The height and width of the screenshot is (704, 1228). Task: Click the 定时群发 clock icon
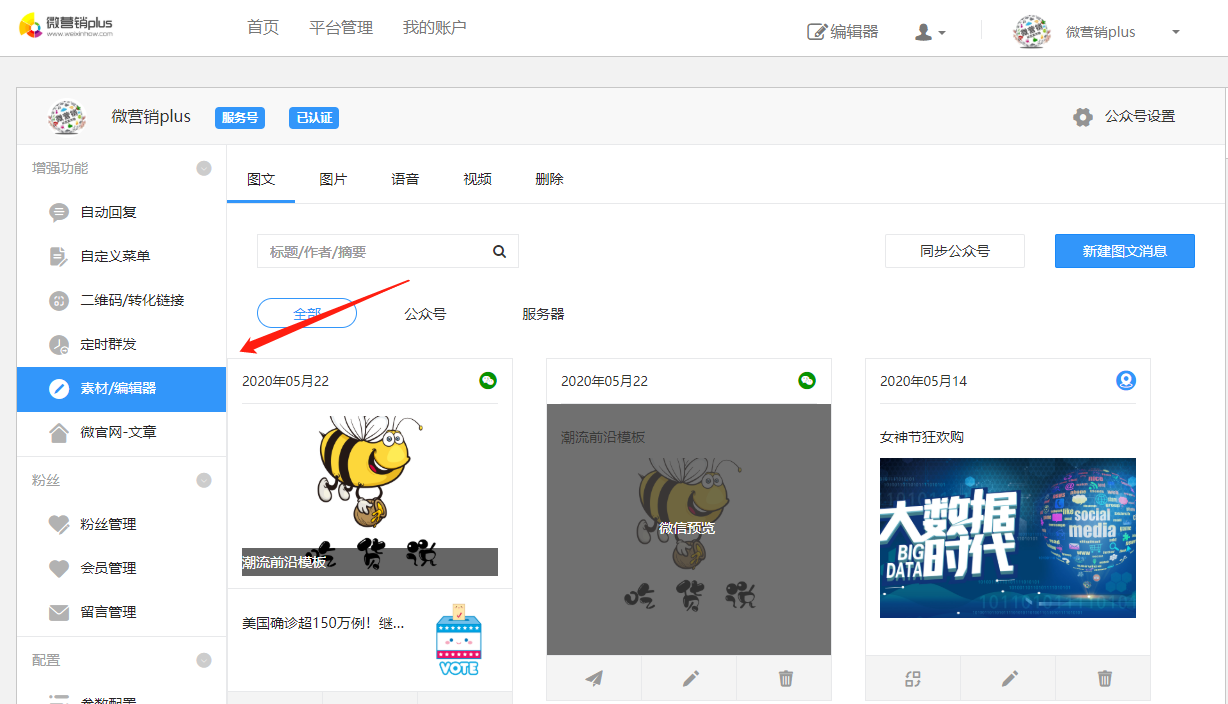(x=60, y=344)
